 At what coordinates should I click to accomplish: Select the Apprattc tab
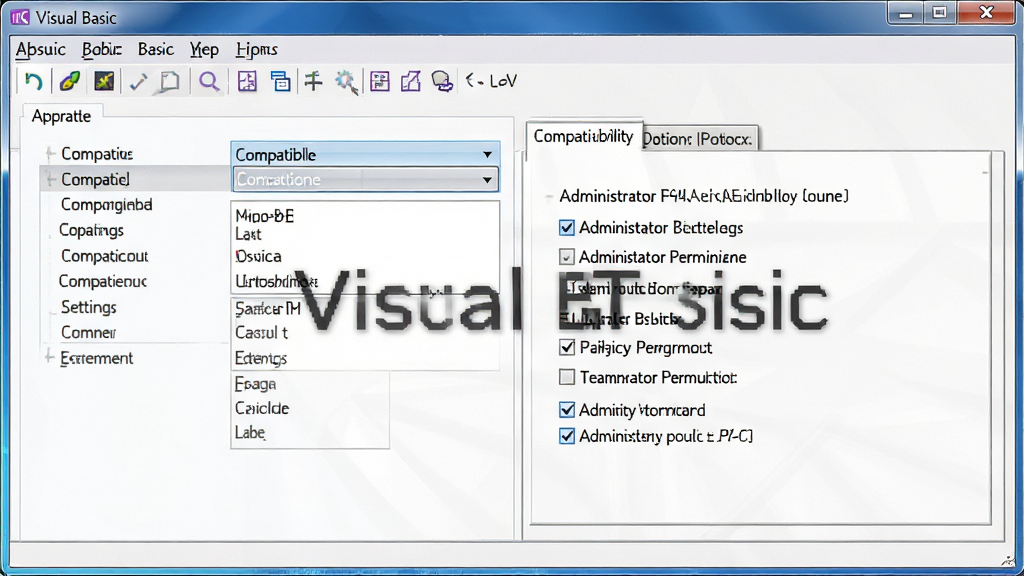[61, 116]
